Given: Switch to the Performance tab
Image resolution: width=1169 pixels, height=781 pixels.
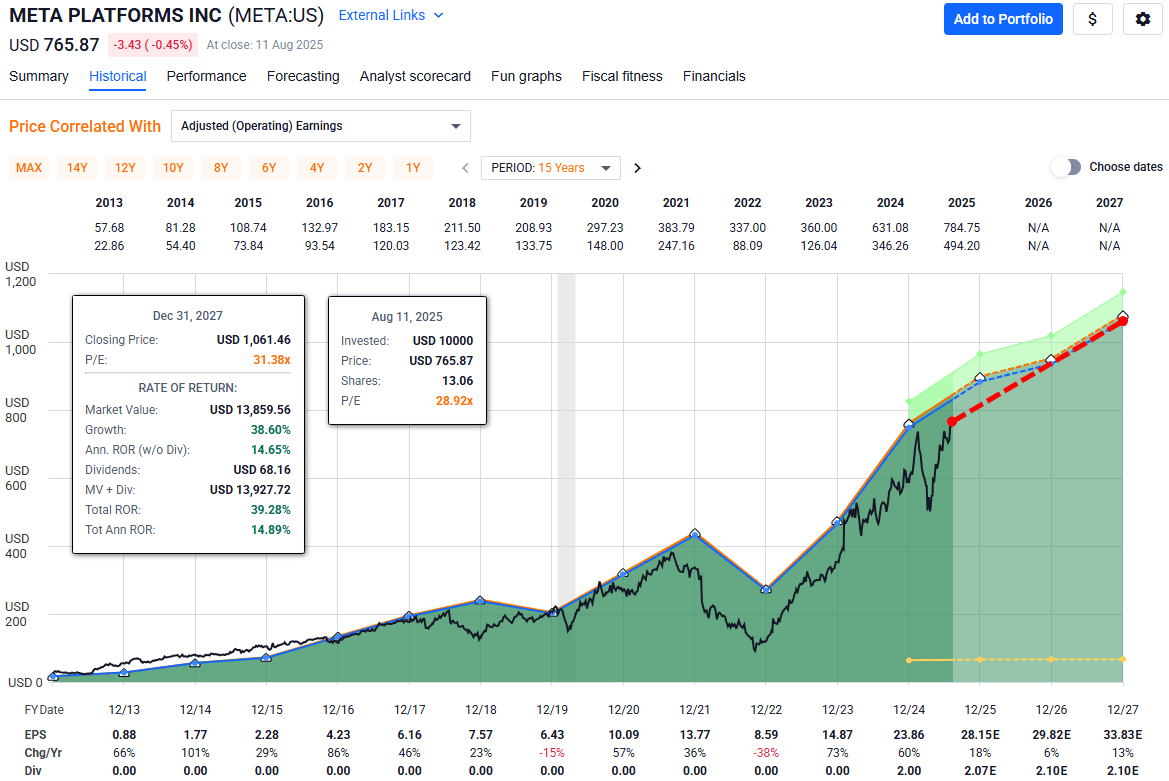Looking at the screenshot, I should tap(206, 76).
